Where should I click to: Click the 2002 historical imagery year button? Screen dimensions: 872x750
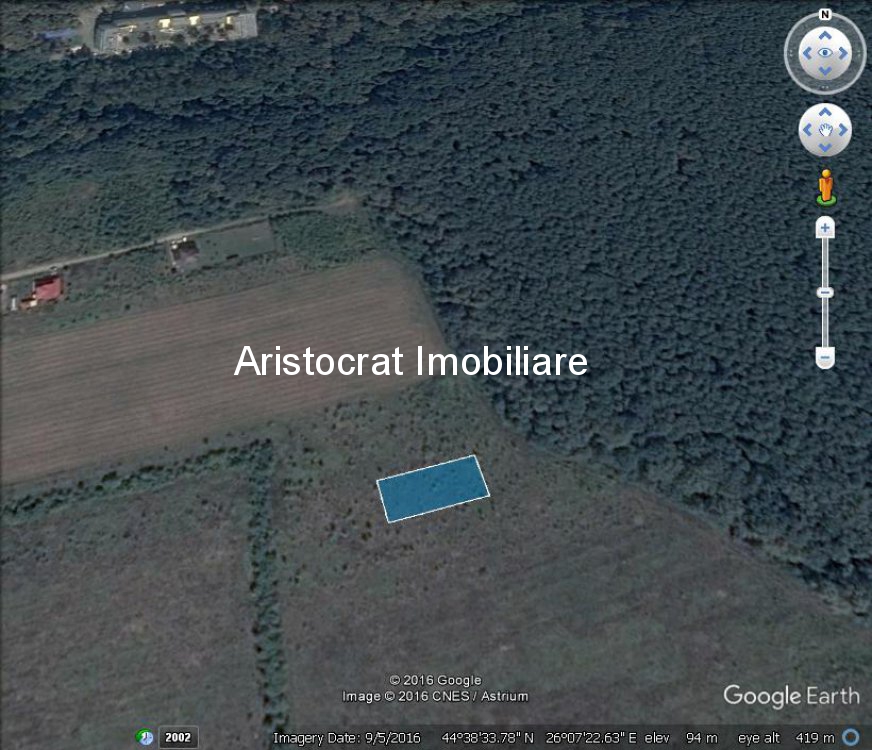tap(179, 738)
